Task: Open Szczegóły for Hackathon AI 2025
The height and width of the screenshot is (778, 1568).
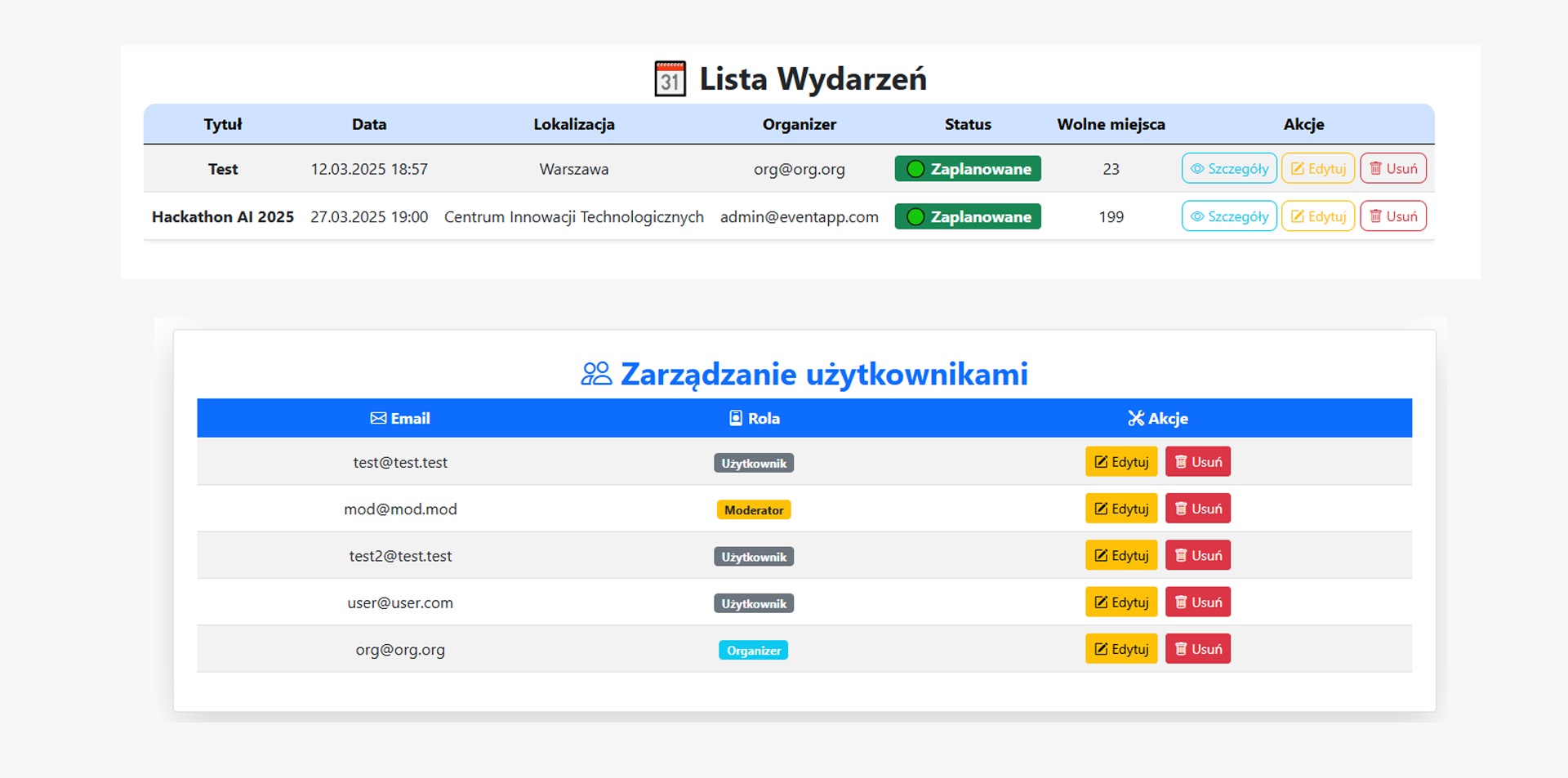Action: [1229, 216]
